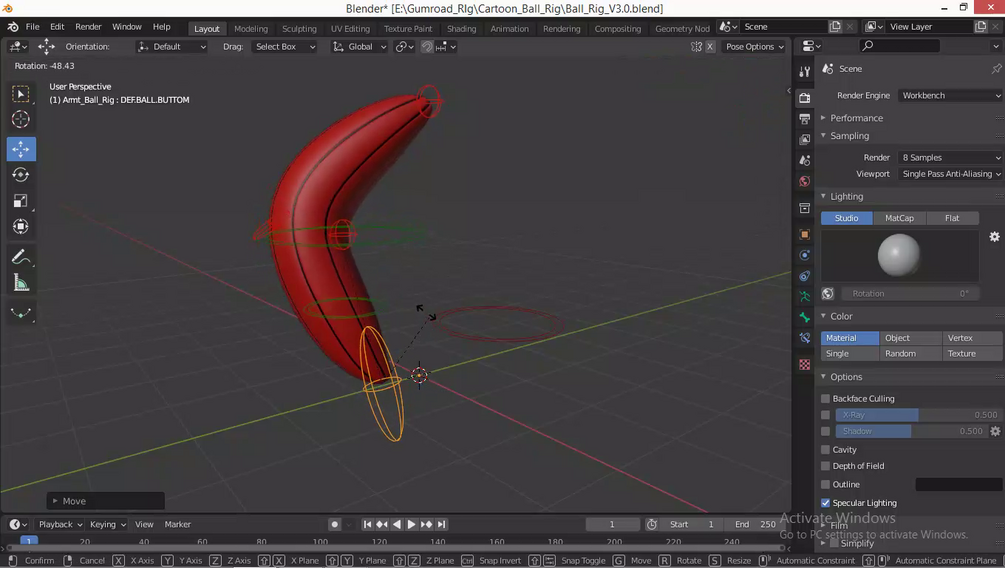Open shadow settings gear
The height and width of the screenshot is (568, 1005).
pyautogui.click(x=995, y=431)
